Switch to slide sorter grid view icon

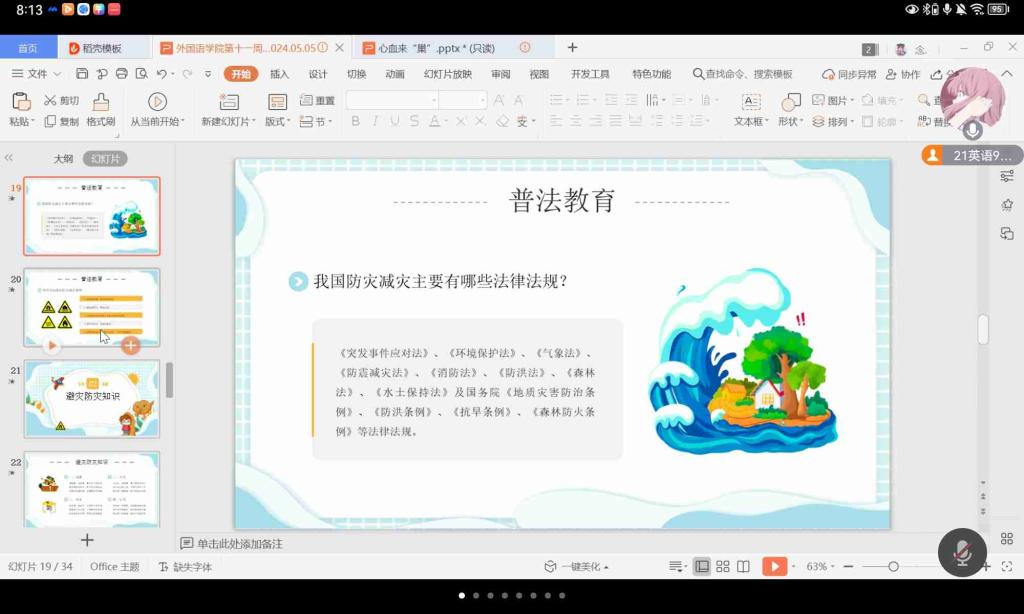pos(723,566)
